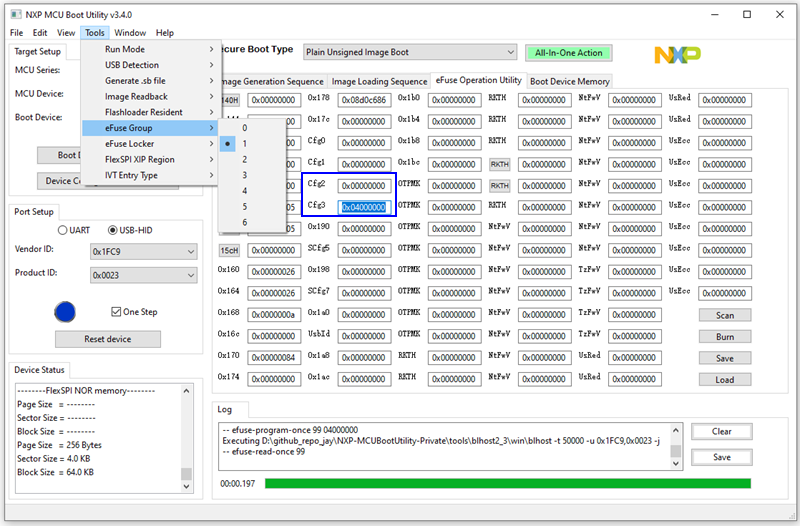The height and width of the screenshot is (526, 800).
Task: Click the 00:00.197 elapsed time text
Action: [x=237, y=483]
